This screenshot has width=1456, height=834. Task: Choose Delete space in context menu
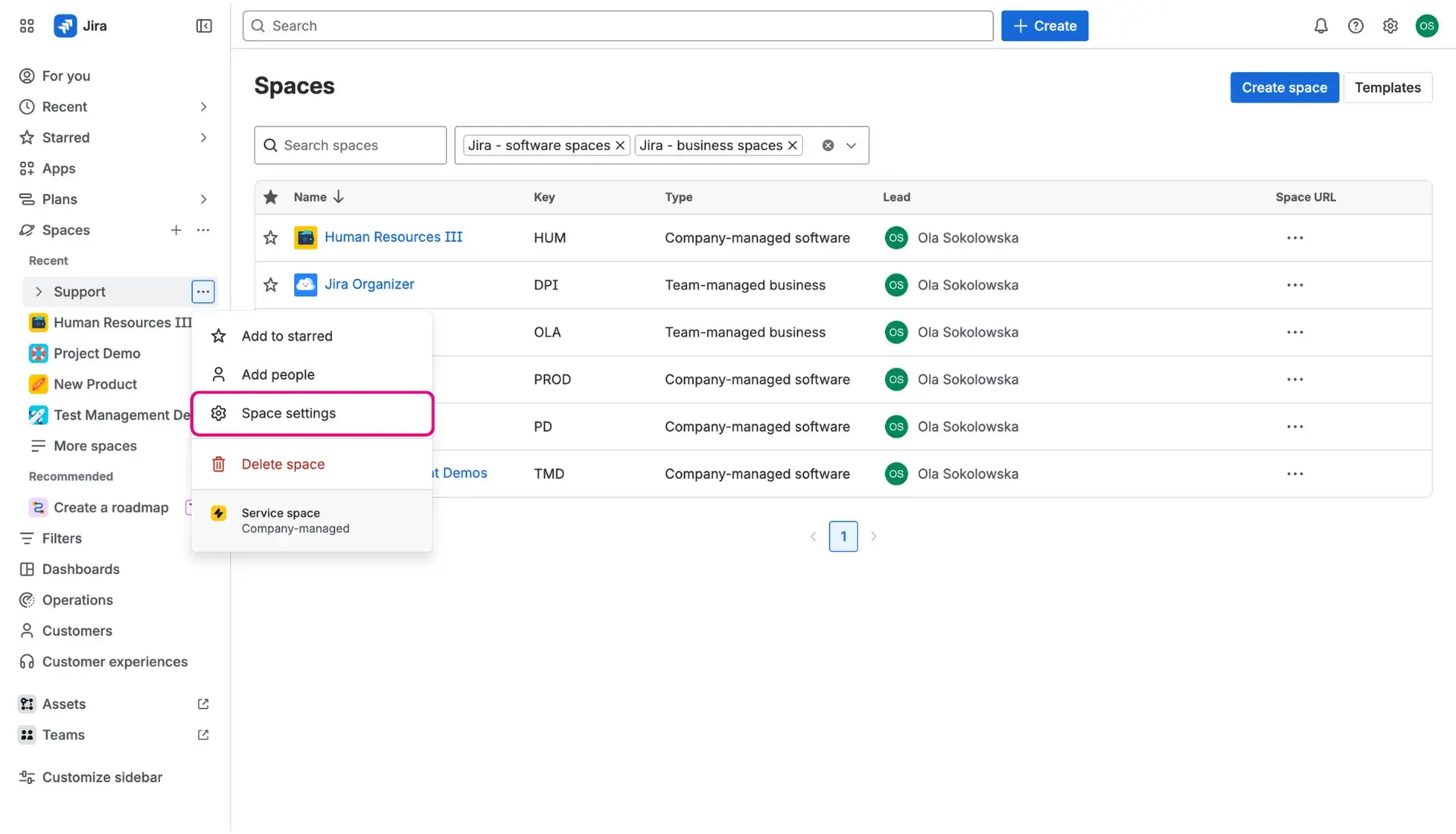pos(282,463)
